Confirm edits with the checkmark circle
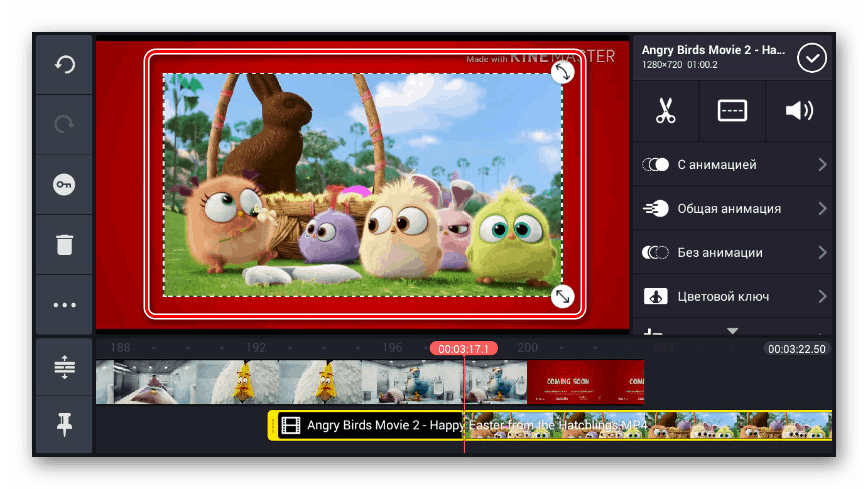The image size is (868, 489). point(812,58)
